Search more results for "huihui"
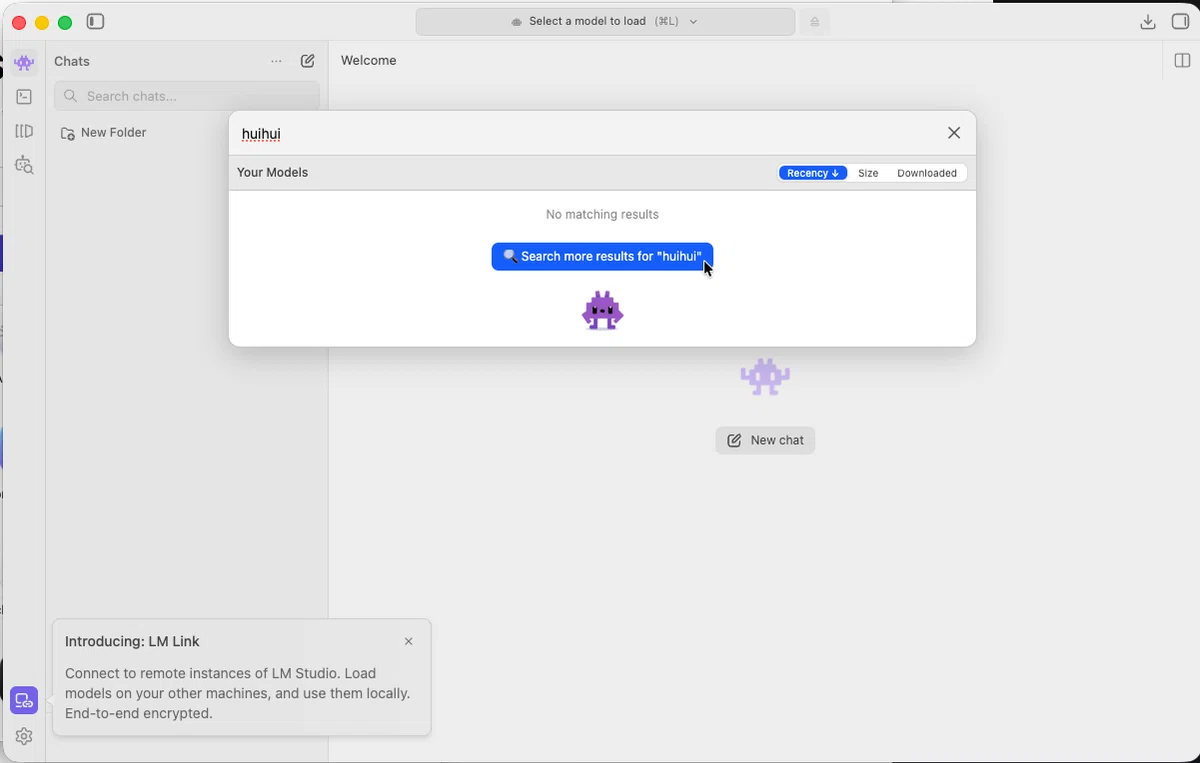 pos(602,256)
